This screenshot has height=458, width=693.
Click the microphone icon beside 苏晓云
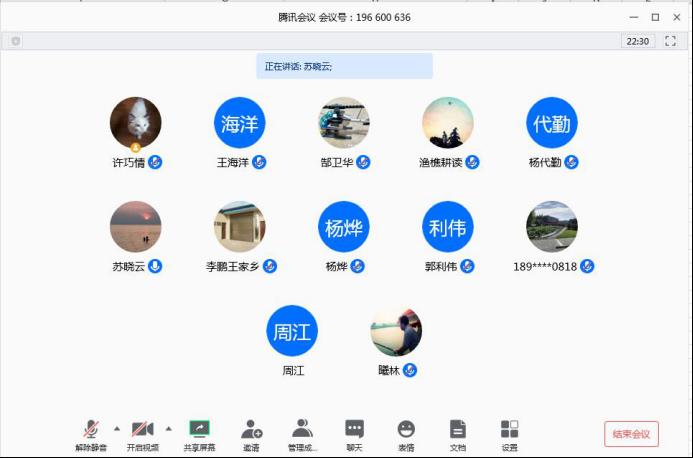point(155,266)
